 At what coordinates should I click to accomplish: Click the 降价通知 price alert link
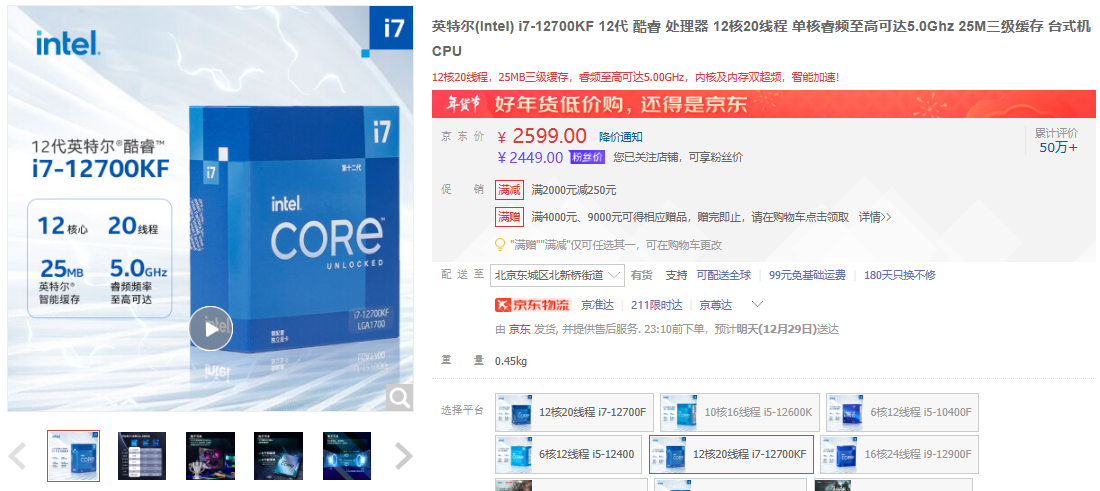coord(620,137)
